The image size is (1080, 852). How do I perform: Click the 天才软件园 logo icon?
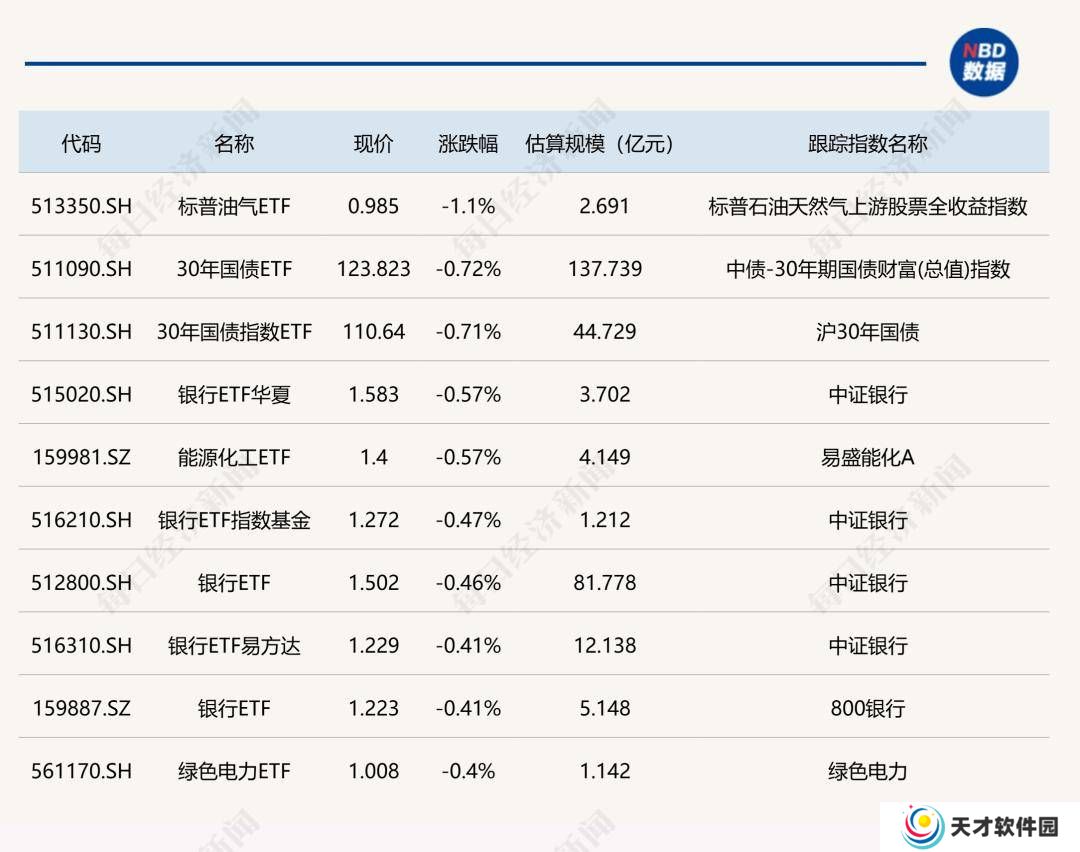pyautogui.click(x=923, y=827)
